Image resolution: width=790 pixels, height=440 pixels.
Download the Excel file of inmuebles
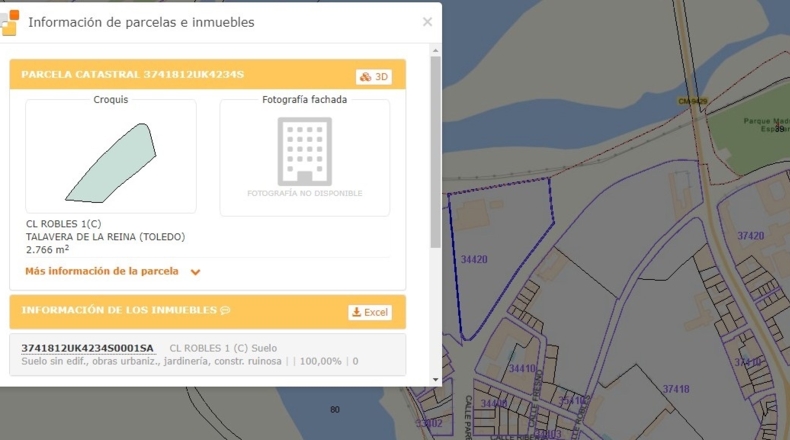pos(370,312)
